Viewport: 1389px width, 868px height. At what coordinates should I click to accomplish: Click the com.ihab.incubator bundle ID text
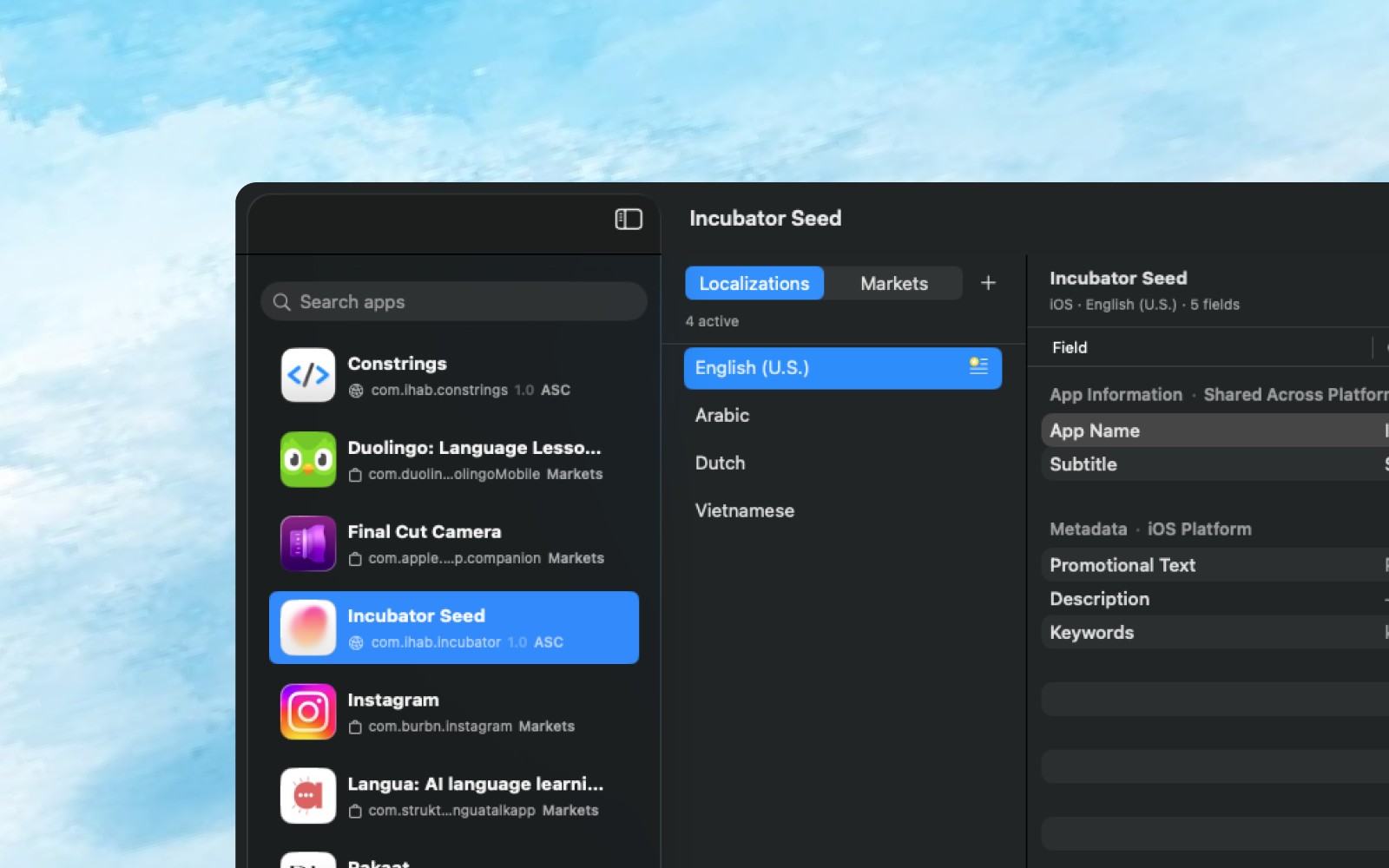coord(436,643)
